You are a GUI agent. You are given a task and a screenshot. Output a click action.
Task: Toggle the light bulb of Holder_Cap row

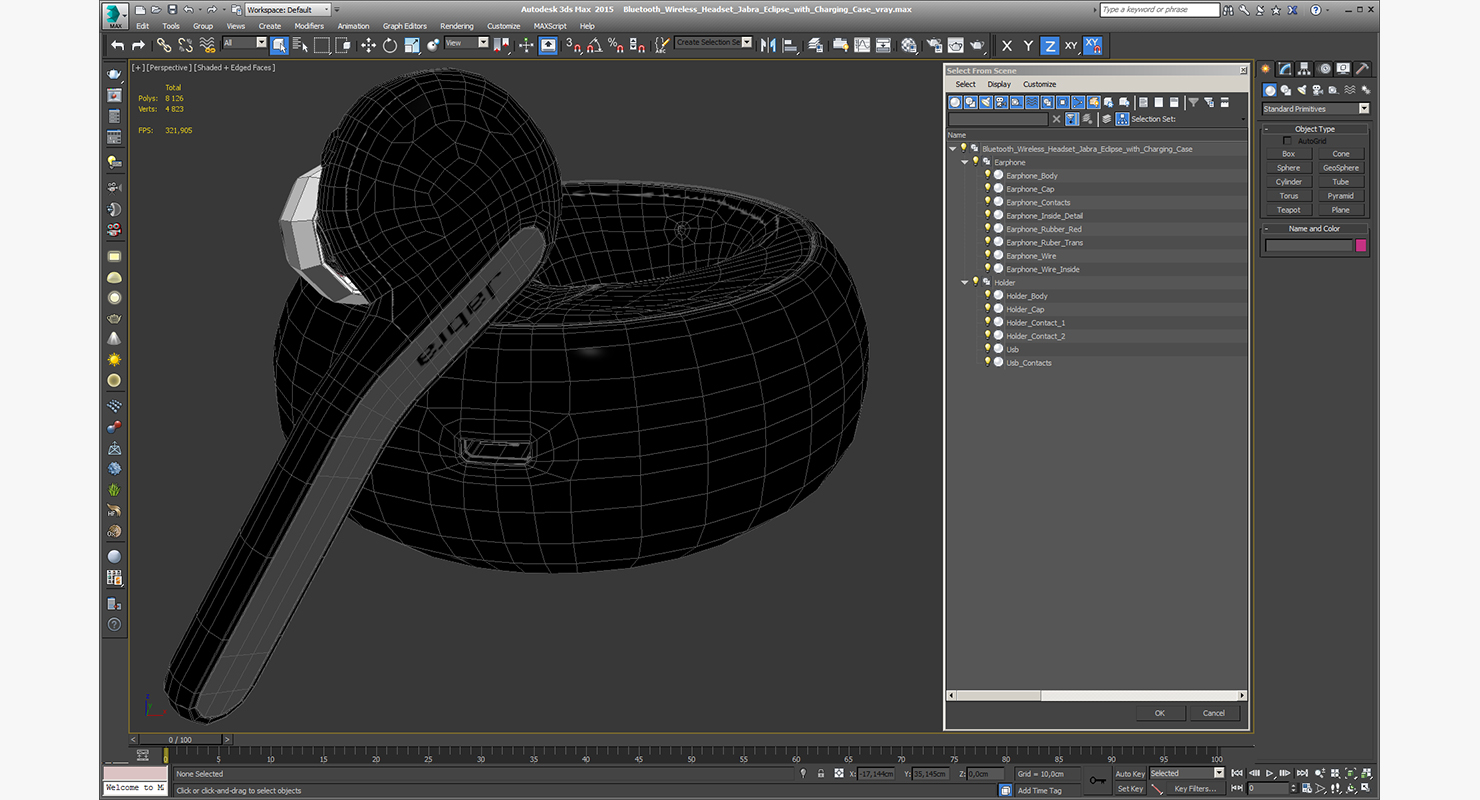click(x=987, y=309)
